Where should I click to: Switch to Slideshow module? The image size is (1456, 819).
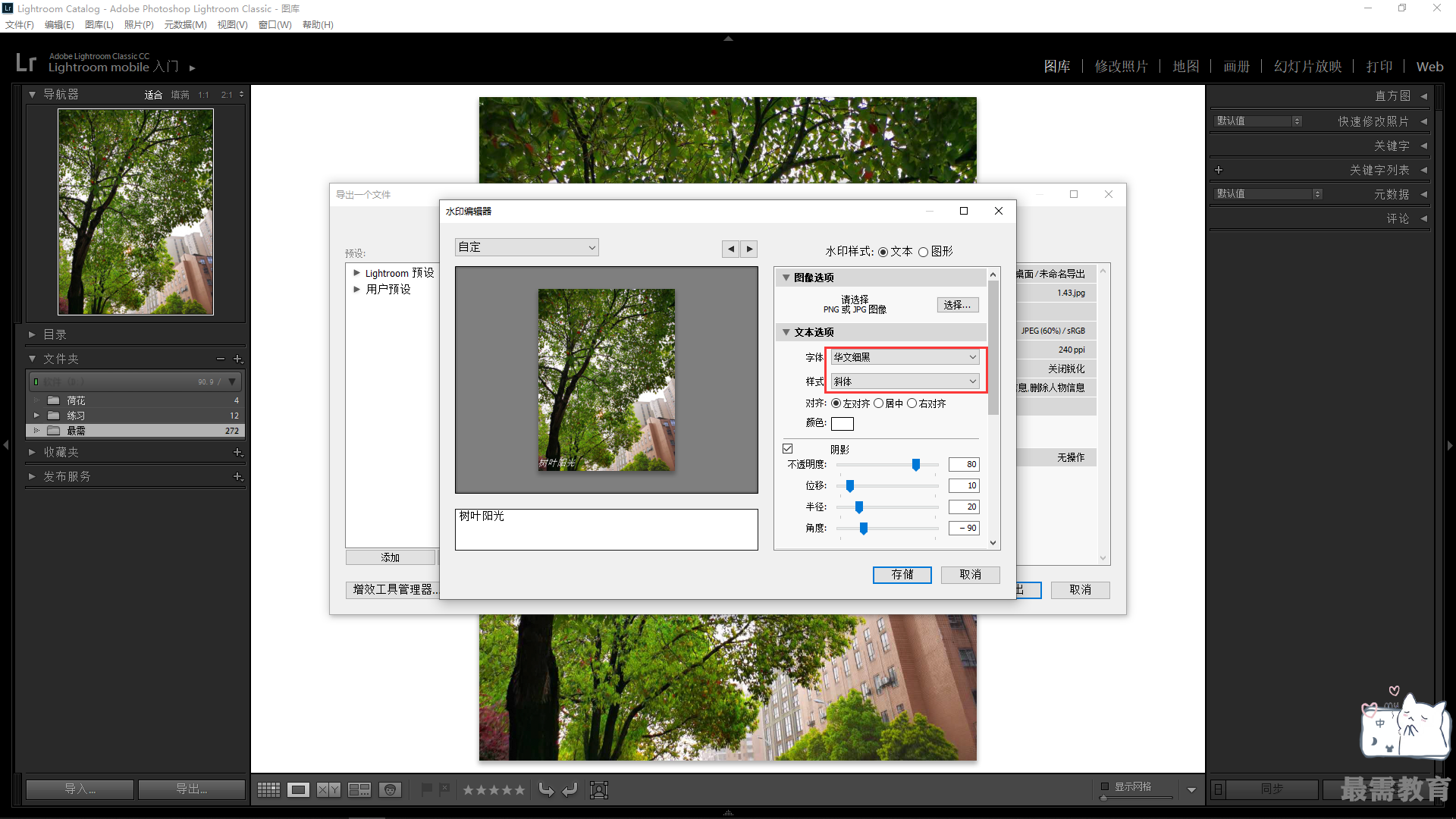[1307, 67]
